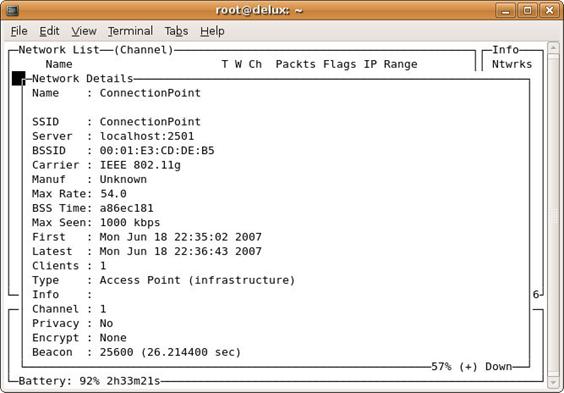Viewport: 564px width, 393px height.
Task: Click the terminal icon in the title bar
Action: click(12, 10)
